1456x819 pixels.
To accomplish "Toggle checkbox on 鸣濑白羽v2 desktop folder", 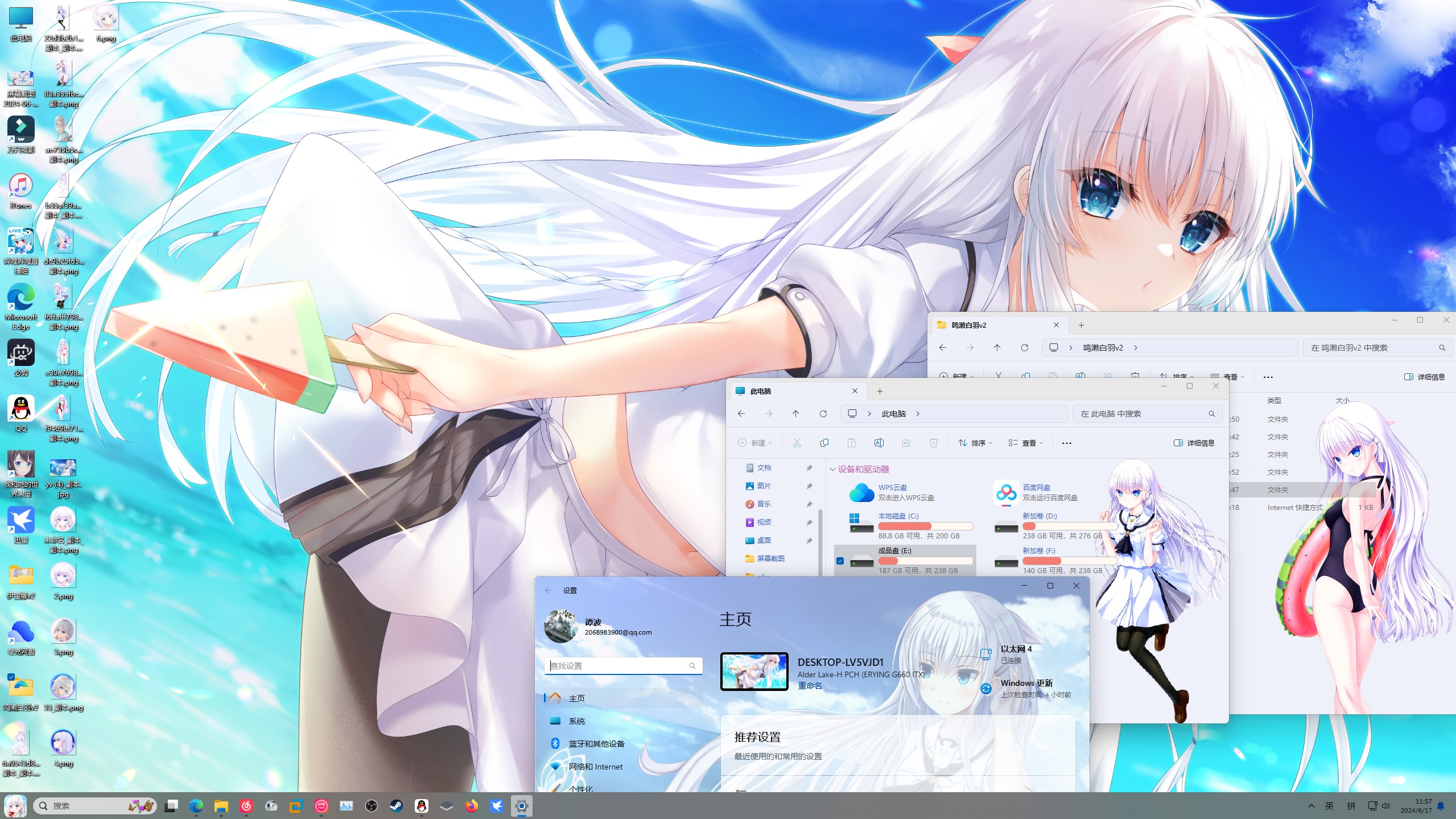I will 11,677.
